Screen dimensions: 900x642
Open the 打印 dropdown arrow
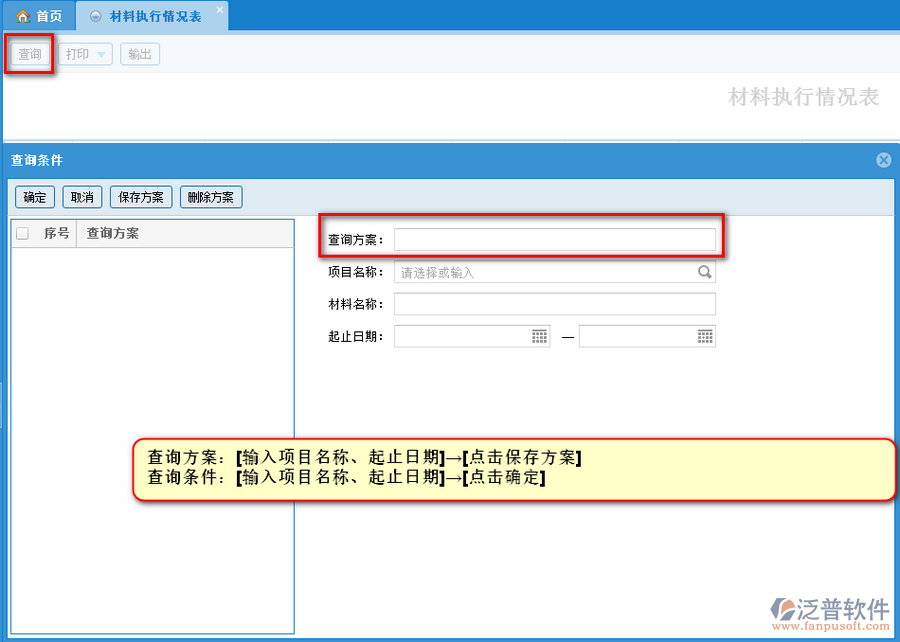pos(101,54)
